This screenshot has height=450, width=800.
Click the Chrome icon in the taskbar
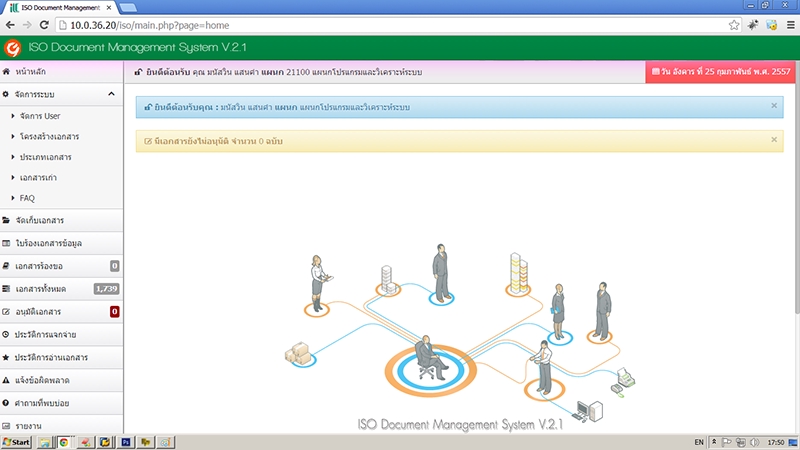click(64, 442)
